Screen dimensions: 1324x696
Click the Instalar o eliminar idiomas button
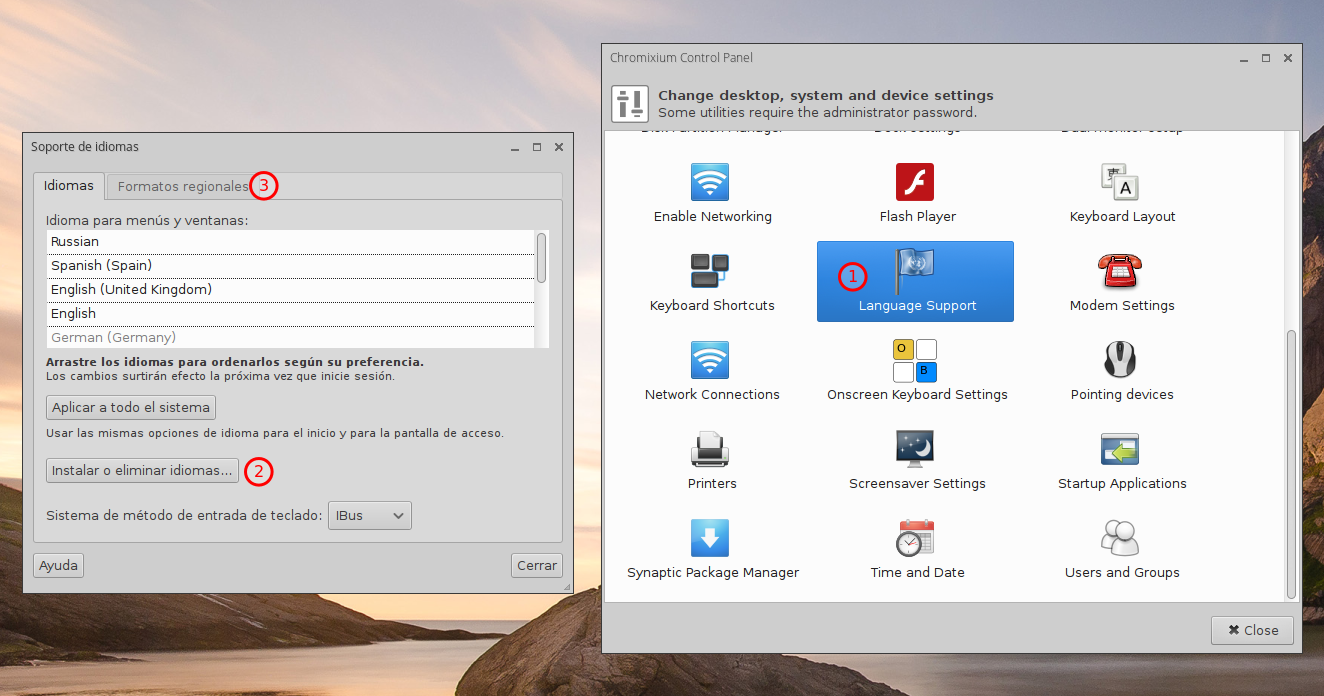(x=142, y=470)
